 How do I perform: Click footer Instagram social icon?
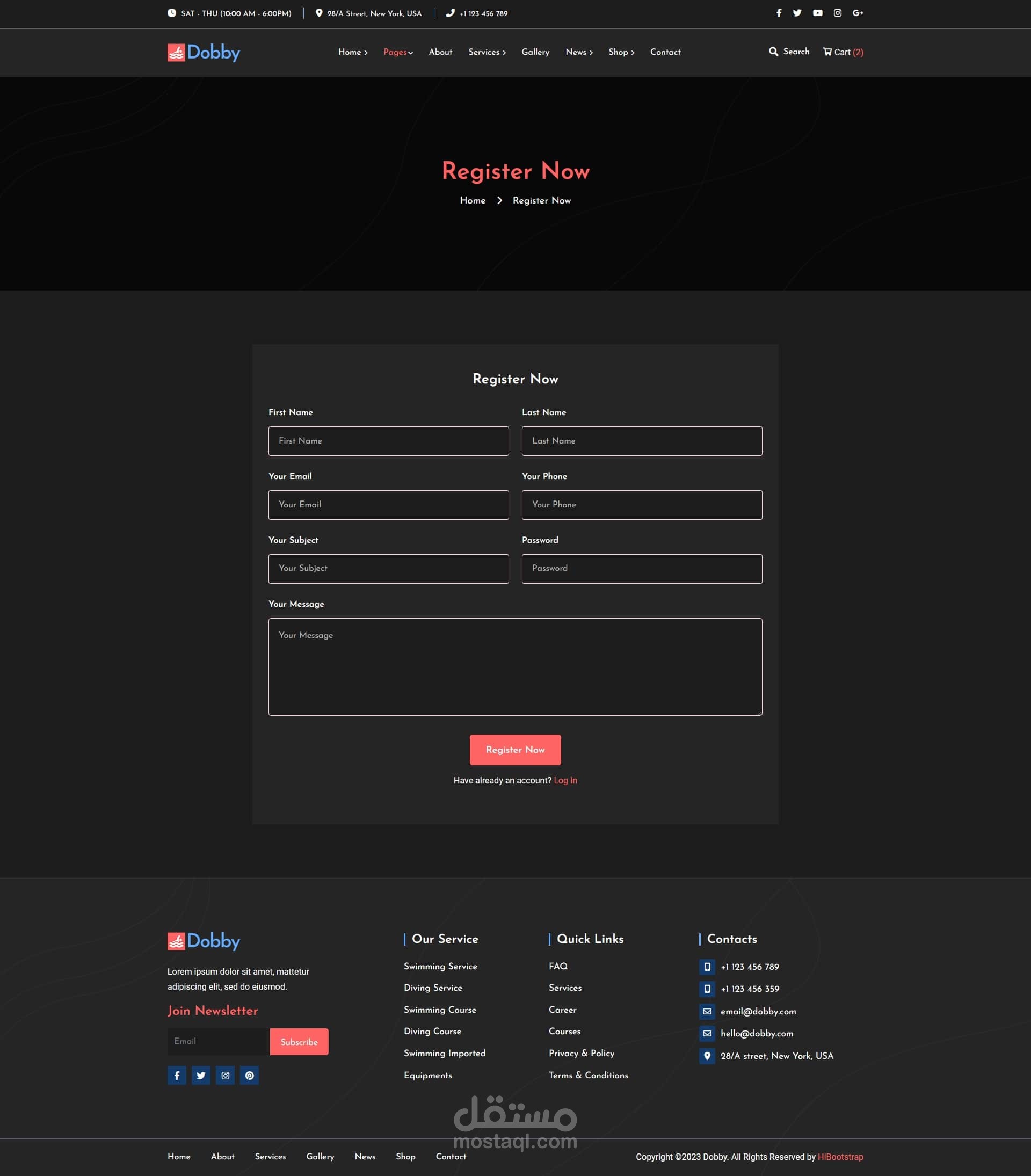pyautogui.click(x=225, y=1075)
